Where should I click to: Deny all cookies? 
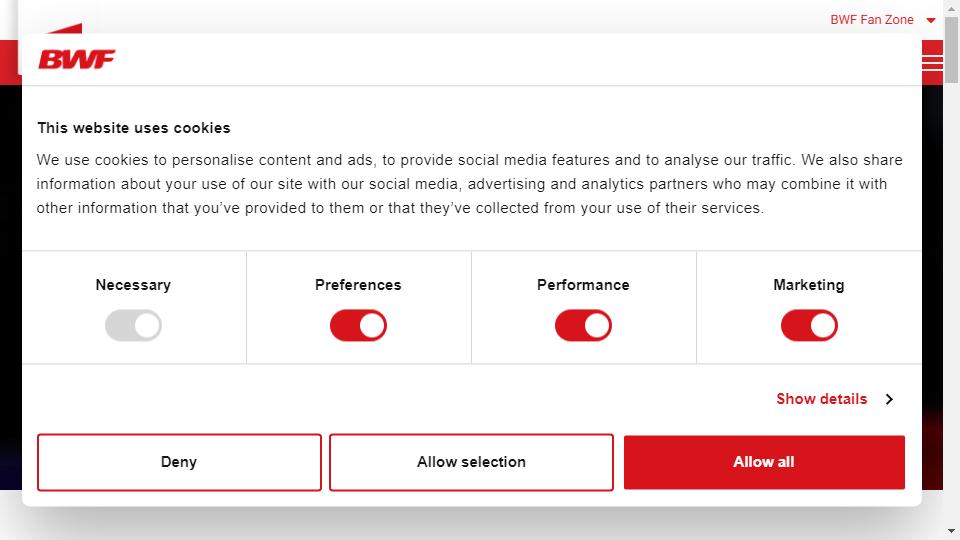pos(179,462)
